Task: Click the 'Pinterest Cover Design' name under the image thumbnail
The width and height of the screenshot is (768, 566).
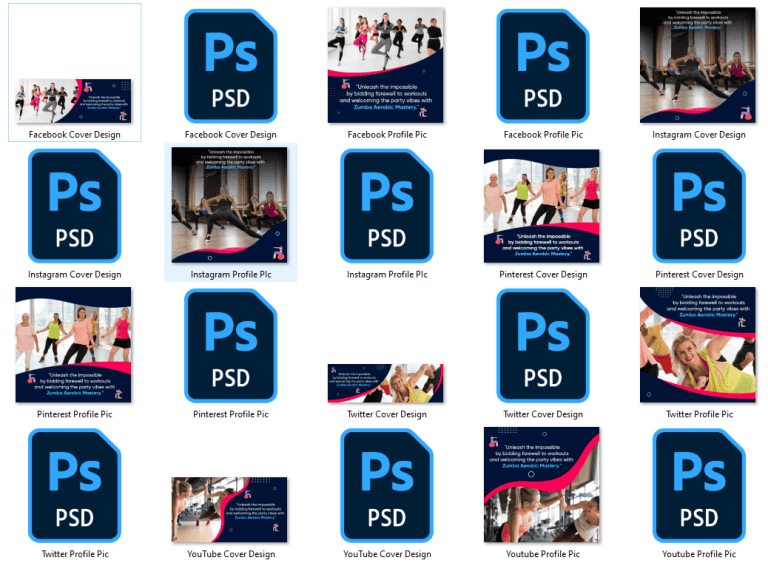Action: pos(543,275)
